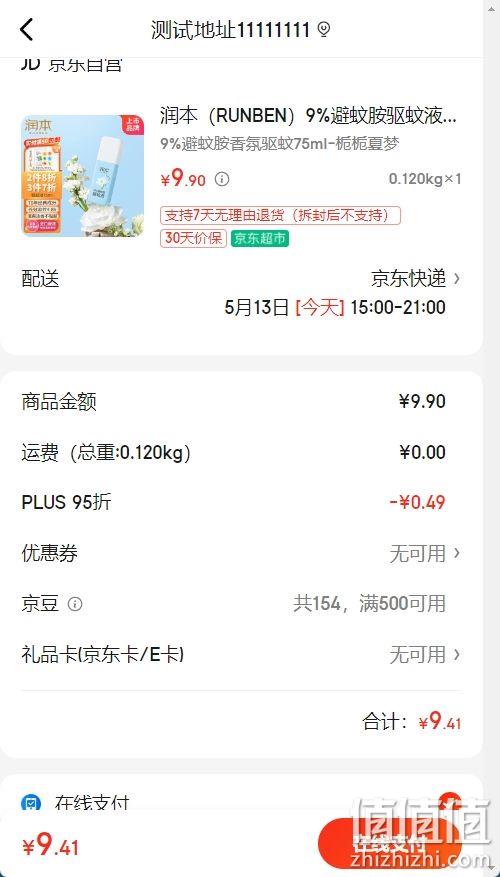Tap the 在线支付 payment method icon
500x877 pixels.
[x=31, y=804]
